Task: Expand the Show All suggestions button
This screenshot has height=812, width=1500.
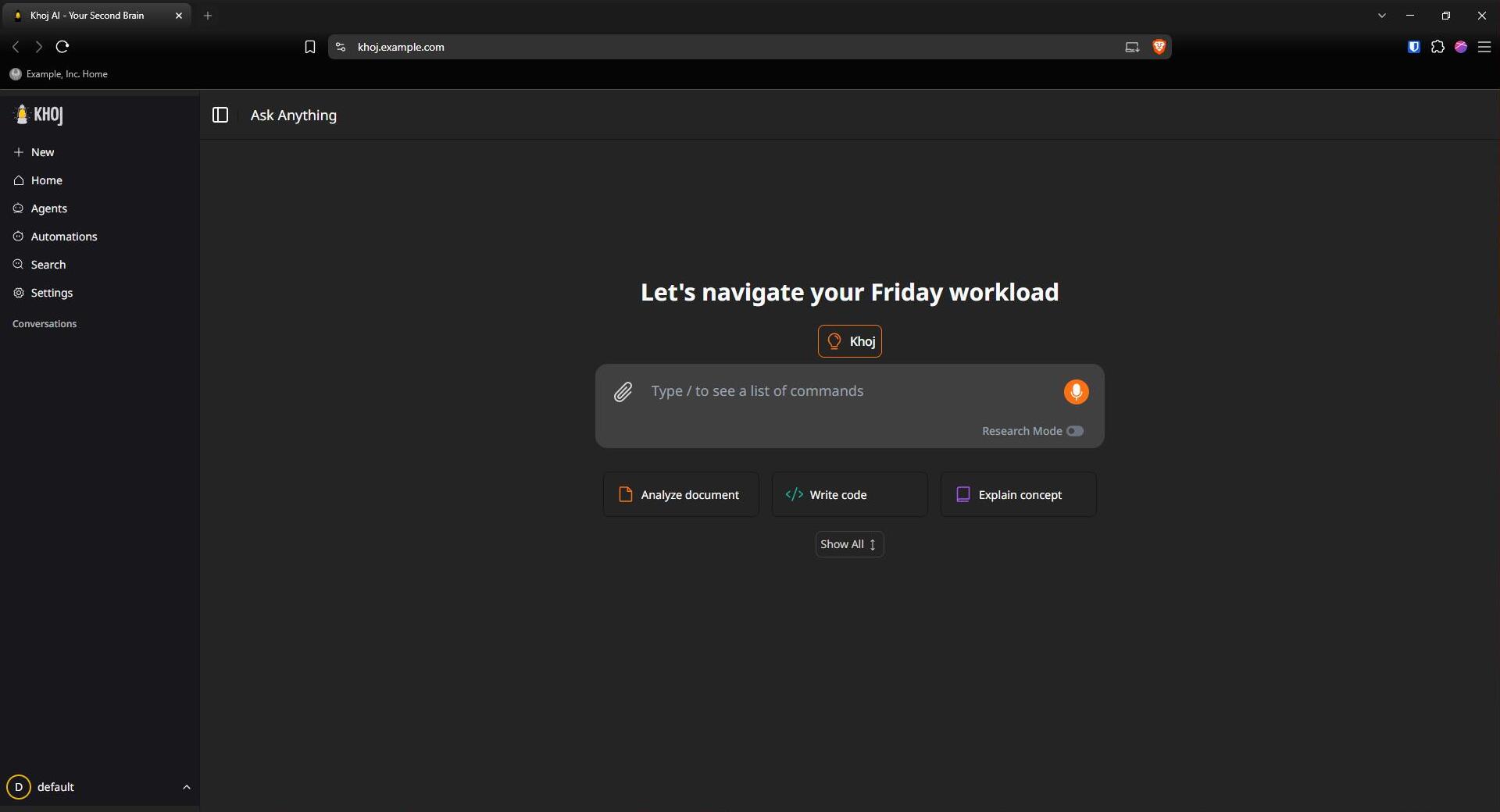Action: pyautogui.click(x=849, y=544)
